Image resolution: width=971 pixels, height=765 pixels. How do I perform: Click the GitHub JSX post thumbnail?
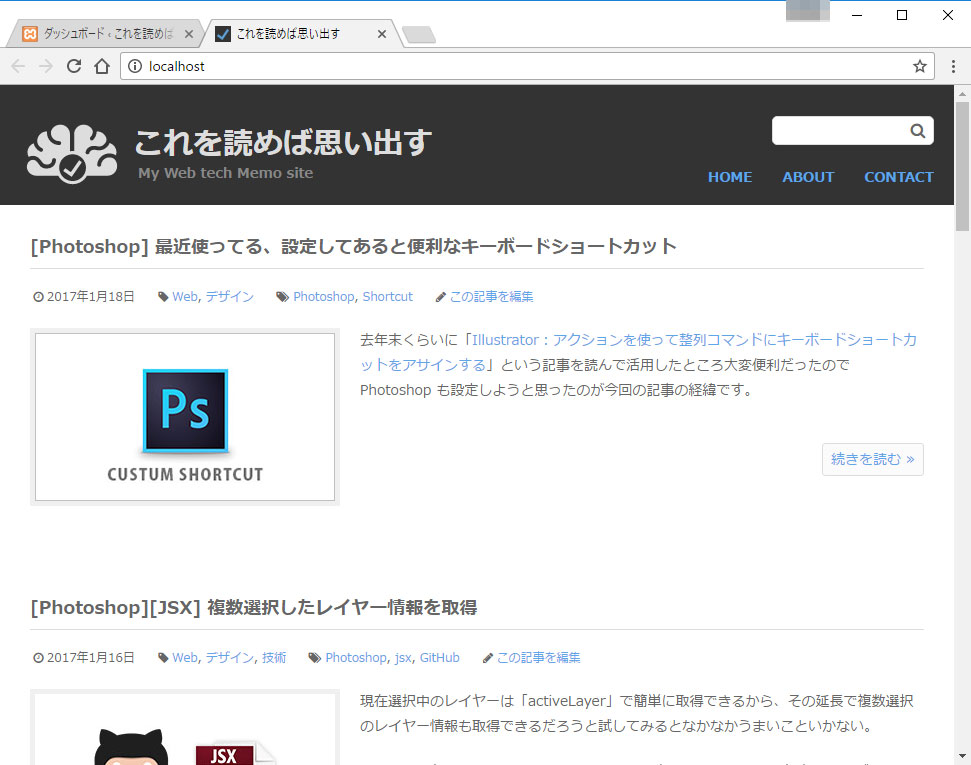pos(185,727)
